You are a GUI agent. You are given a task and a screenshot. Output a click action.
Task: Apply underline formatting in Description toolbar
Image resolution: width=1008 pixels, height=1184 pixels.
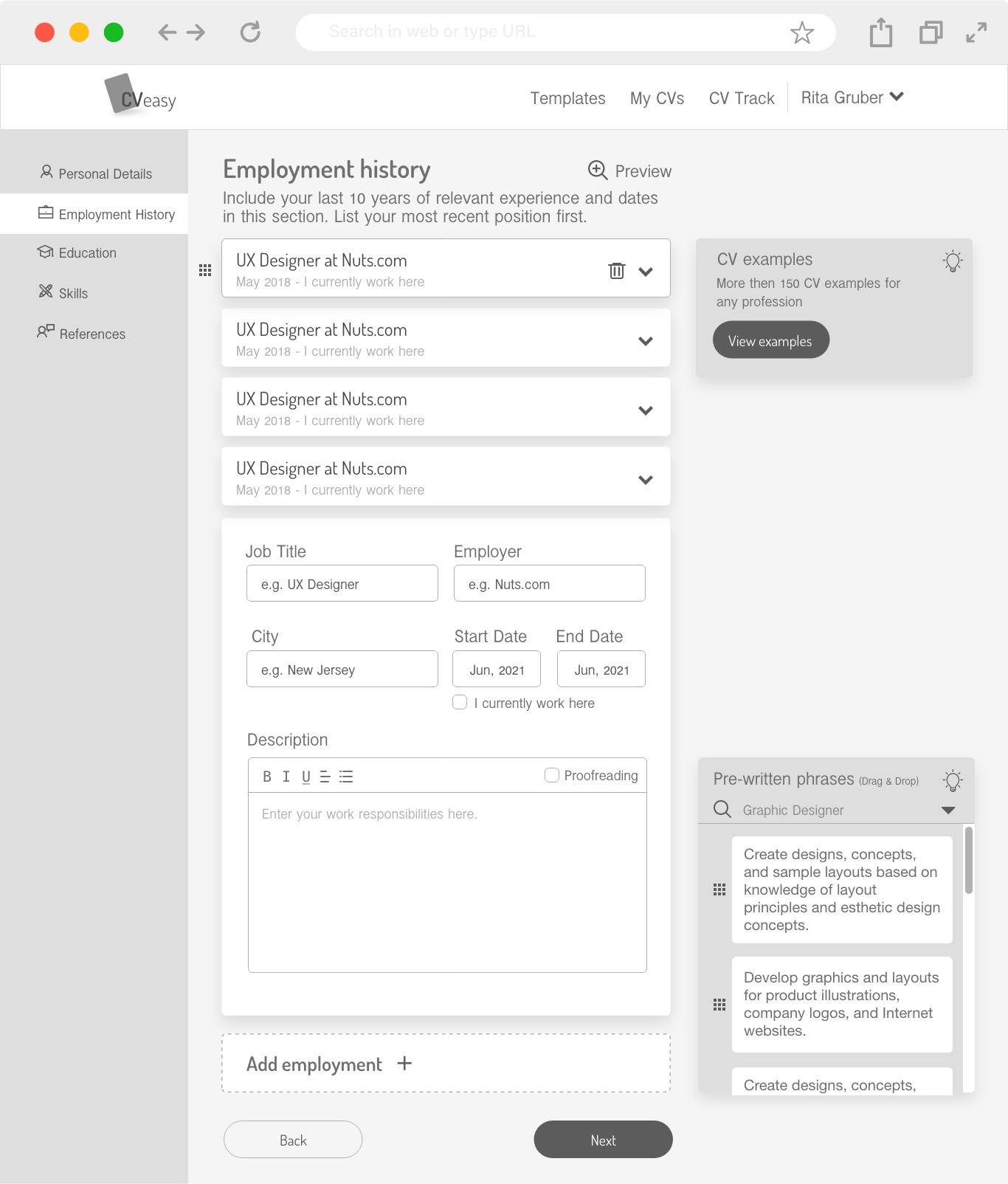click(x=305, y=777)
